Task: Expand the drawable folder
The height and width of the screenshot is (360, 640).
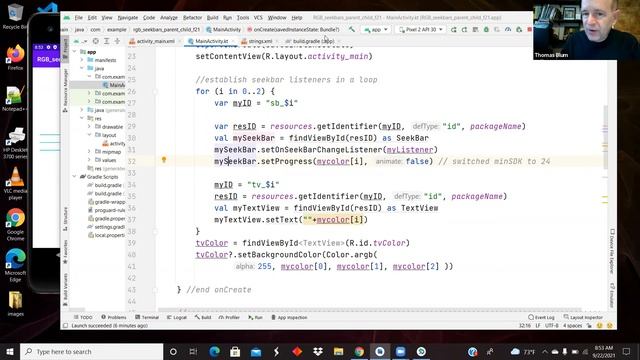Action: (x=89, y=127)
